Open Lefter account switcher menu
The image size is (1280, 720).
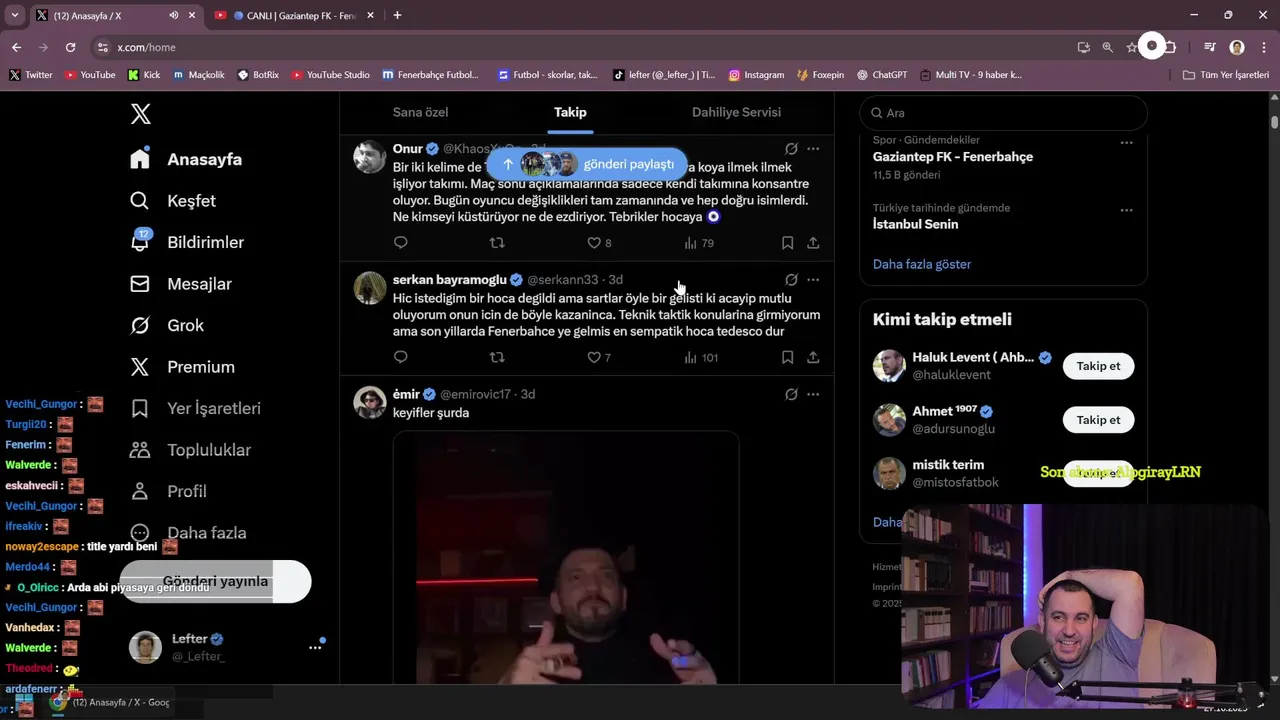[226, 647]
